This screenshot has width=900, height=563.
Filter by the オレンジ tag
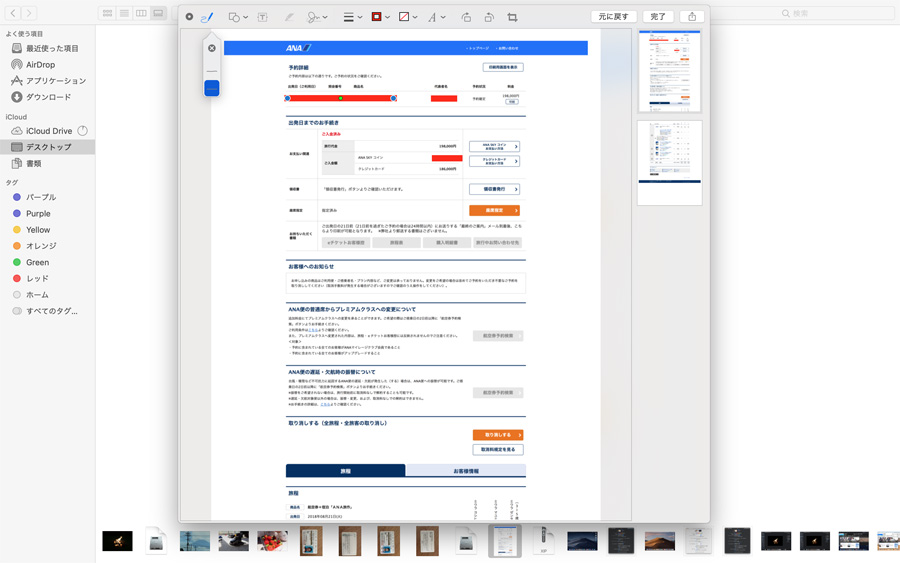pos(48,246)
